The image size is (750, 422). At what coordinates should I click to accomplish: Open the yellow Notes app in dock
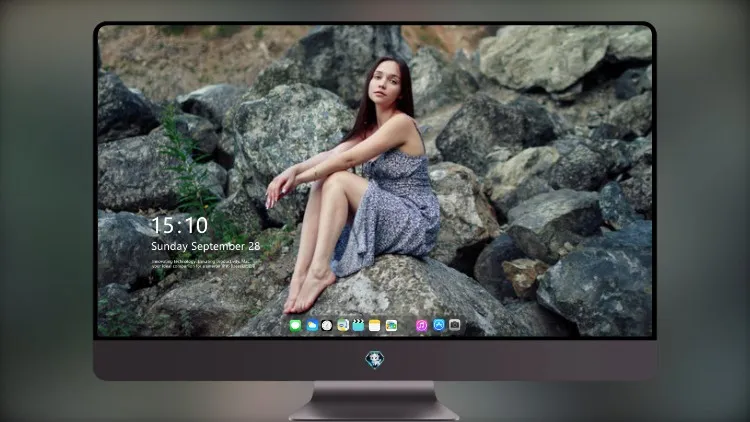coord(375,326)
